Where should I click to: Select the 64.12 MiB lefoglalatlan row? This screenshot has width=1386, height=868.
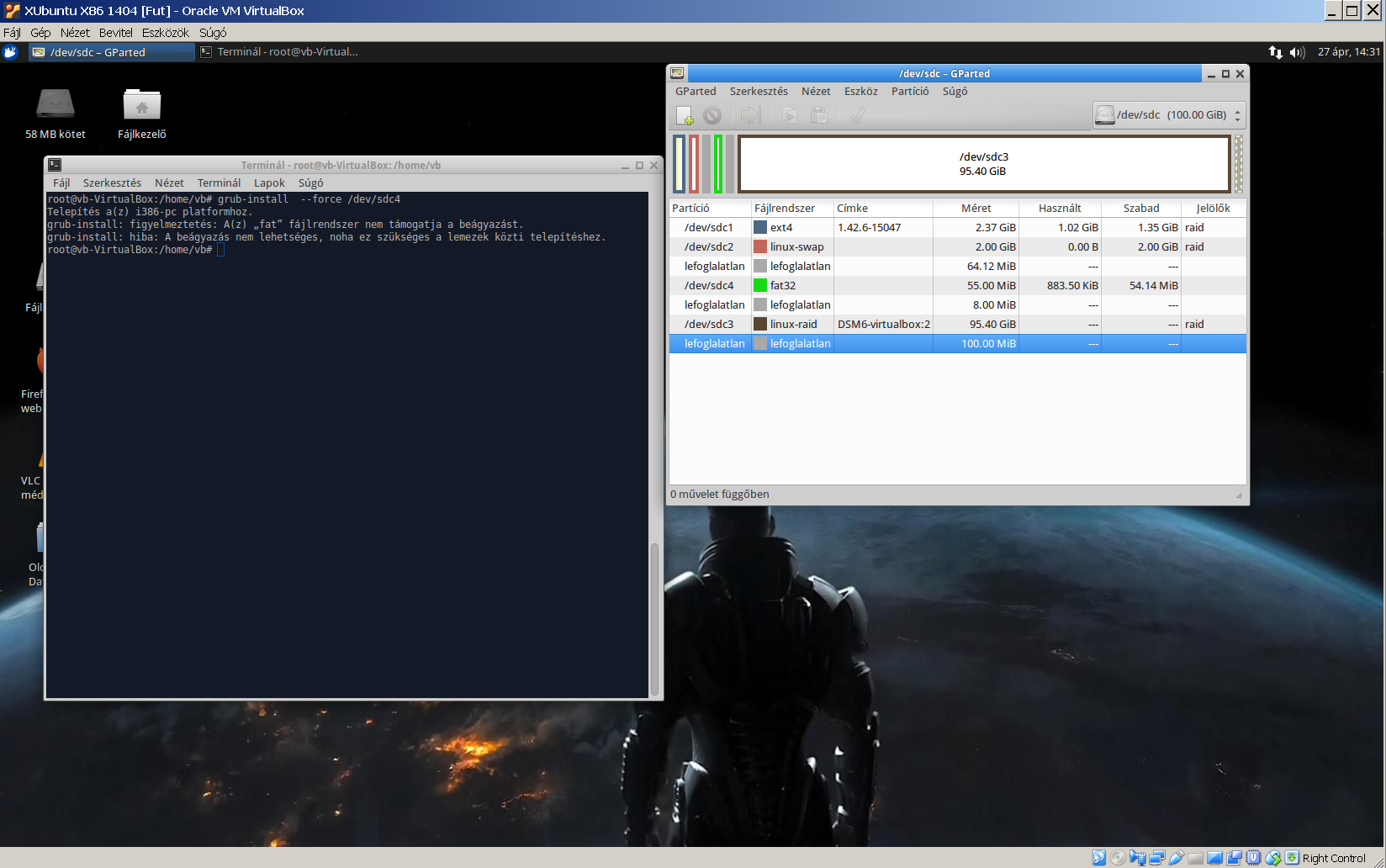click(x=957, y=266)
